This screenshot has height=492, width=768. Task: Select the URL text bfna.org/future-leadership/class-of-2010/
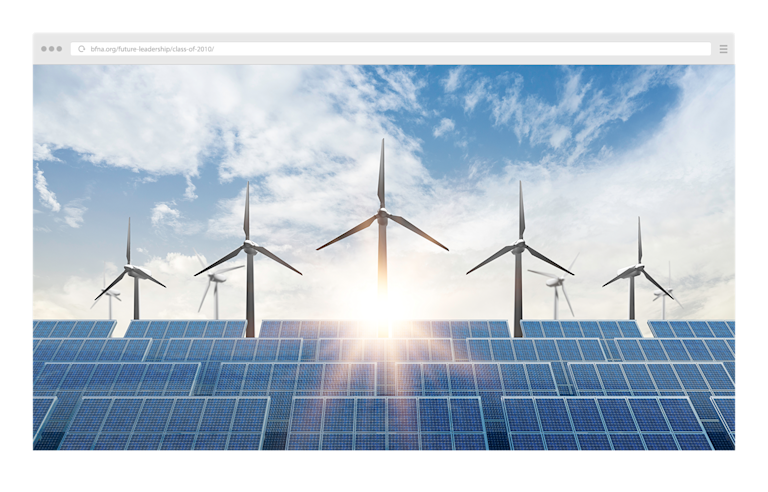pos(152,49)
